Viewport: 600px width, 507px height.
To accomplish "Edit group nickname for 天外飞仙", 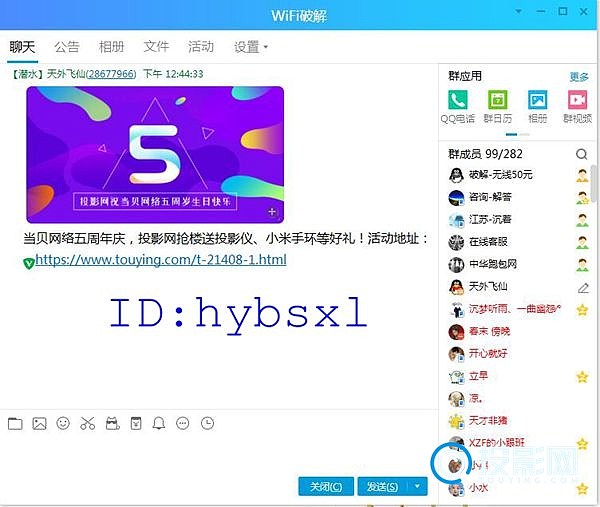I will (x=582, y=287).
